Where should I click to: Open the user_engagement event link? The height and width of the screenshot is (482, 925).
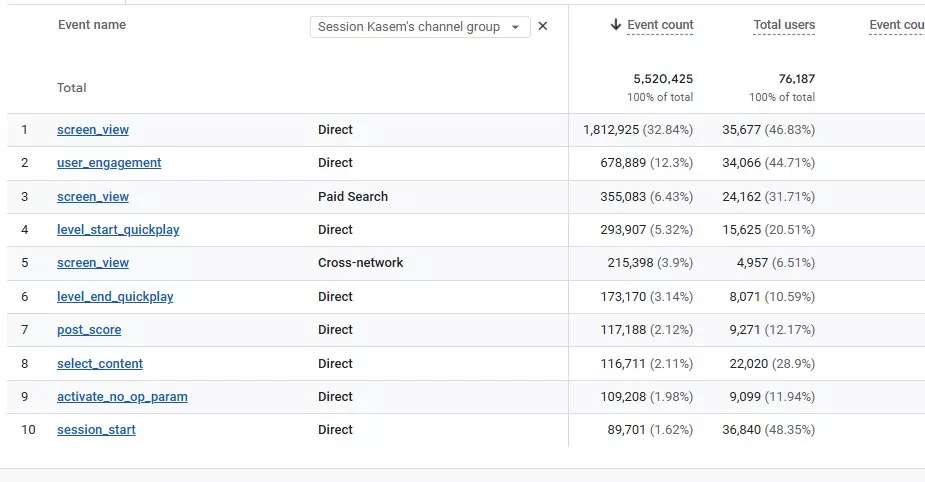pyautogui.click(x=109, y=163)
